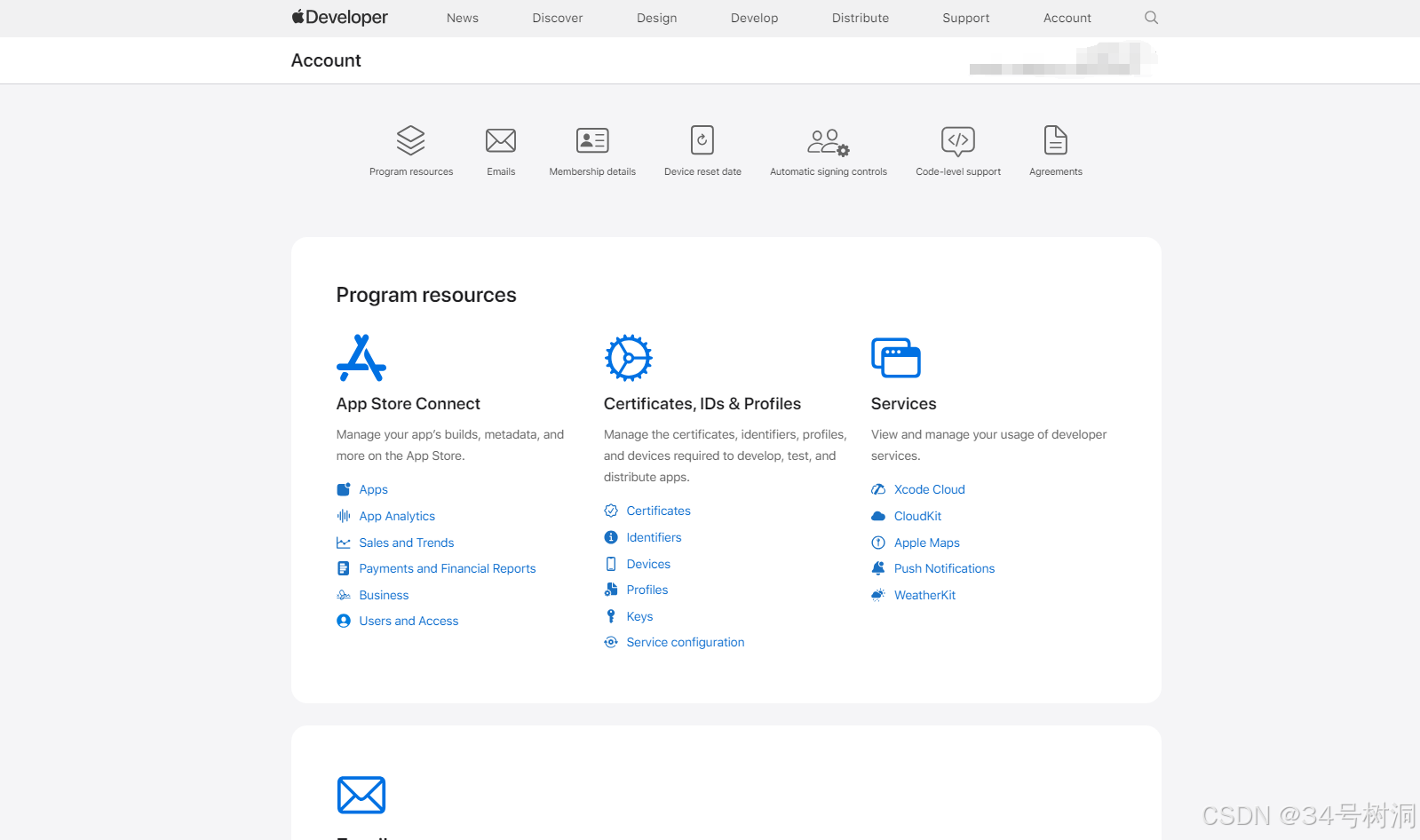Click the bell icon beside Push Notifications

point(878,568)
